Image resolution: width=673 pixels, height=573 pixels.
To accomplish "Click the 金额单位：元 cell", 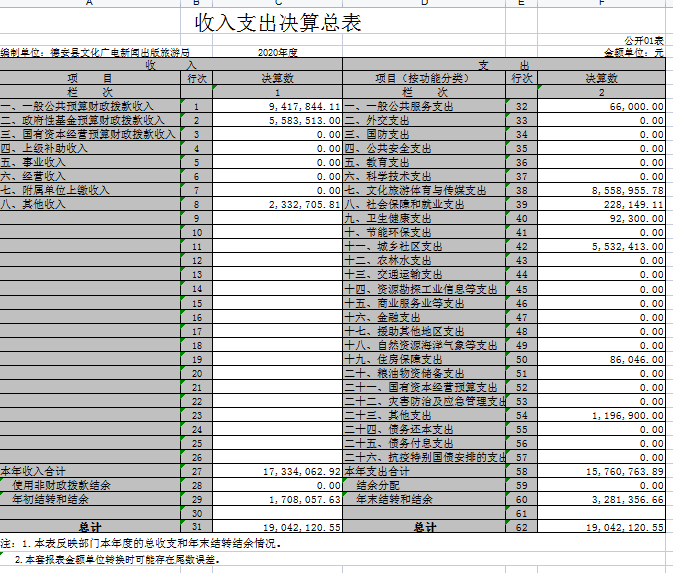I will [633, 52].
